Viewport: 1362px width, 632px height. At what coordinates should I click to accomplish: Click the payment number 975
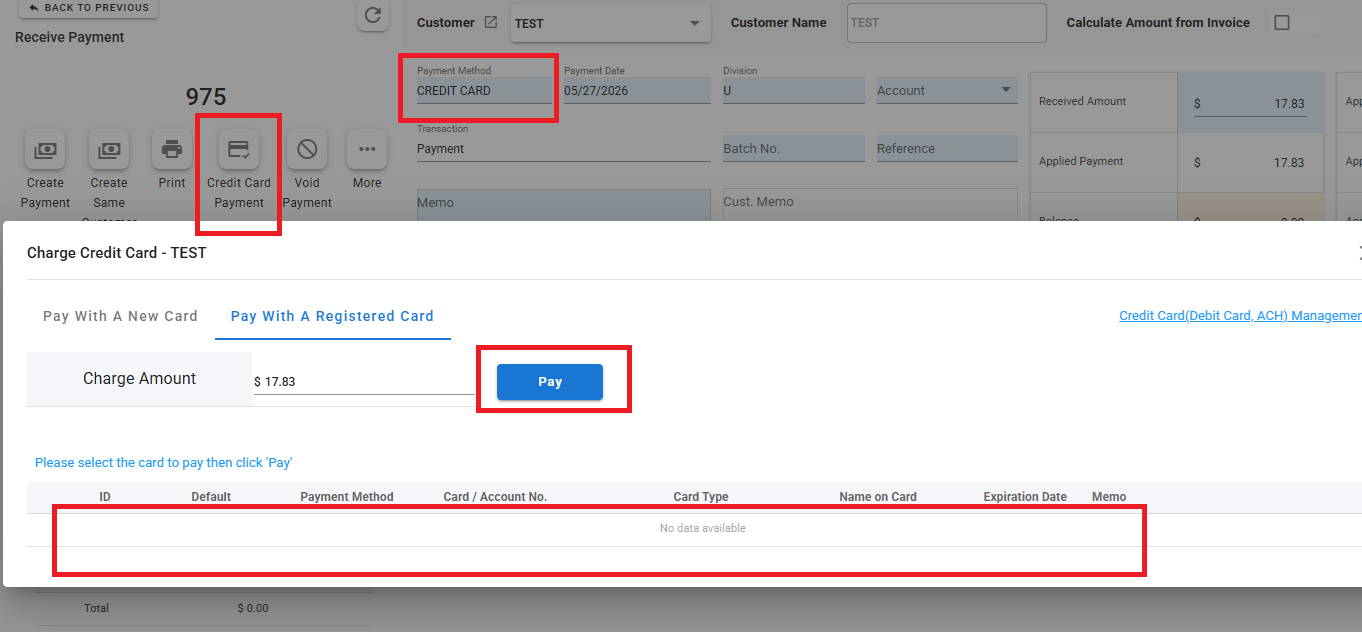click(206, 97)
